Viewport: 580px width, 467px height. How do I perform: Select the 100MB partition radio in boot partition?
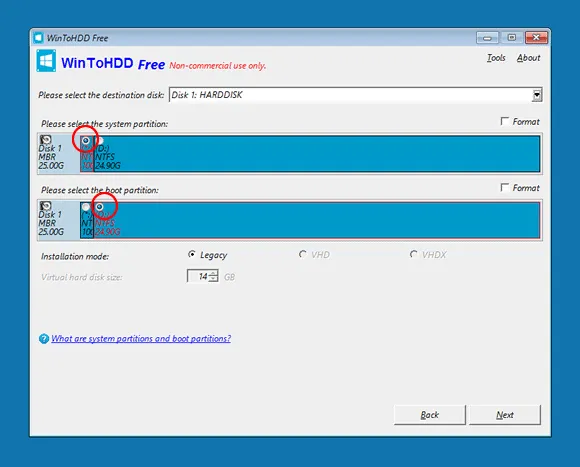(86, 207)
